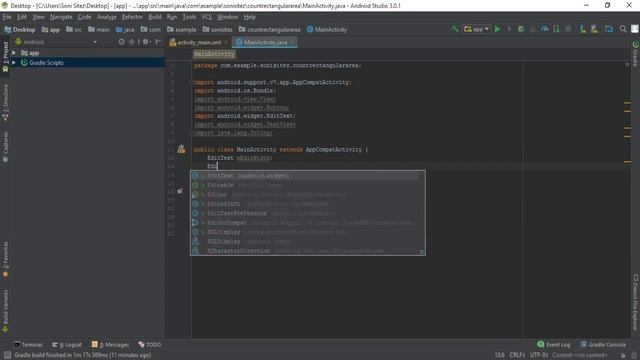
Task: Open the Analyze menu
Action: tap(107, 17)
